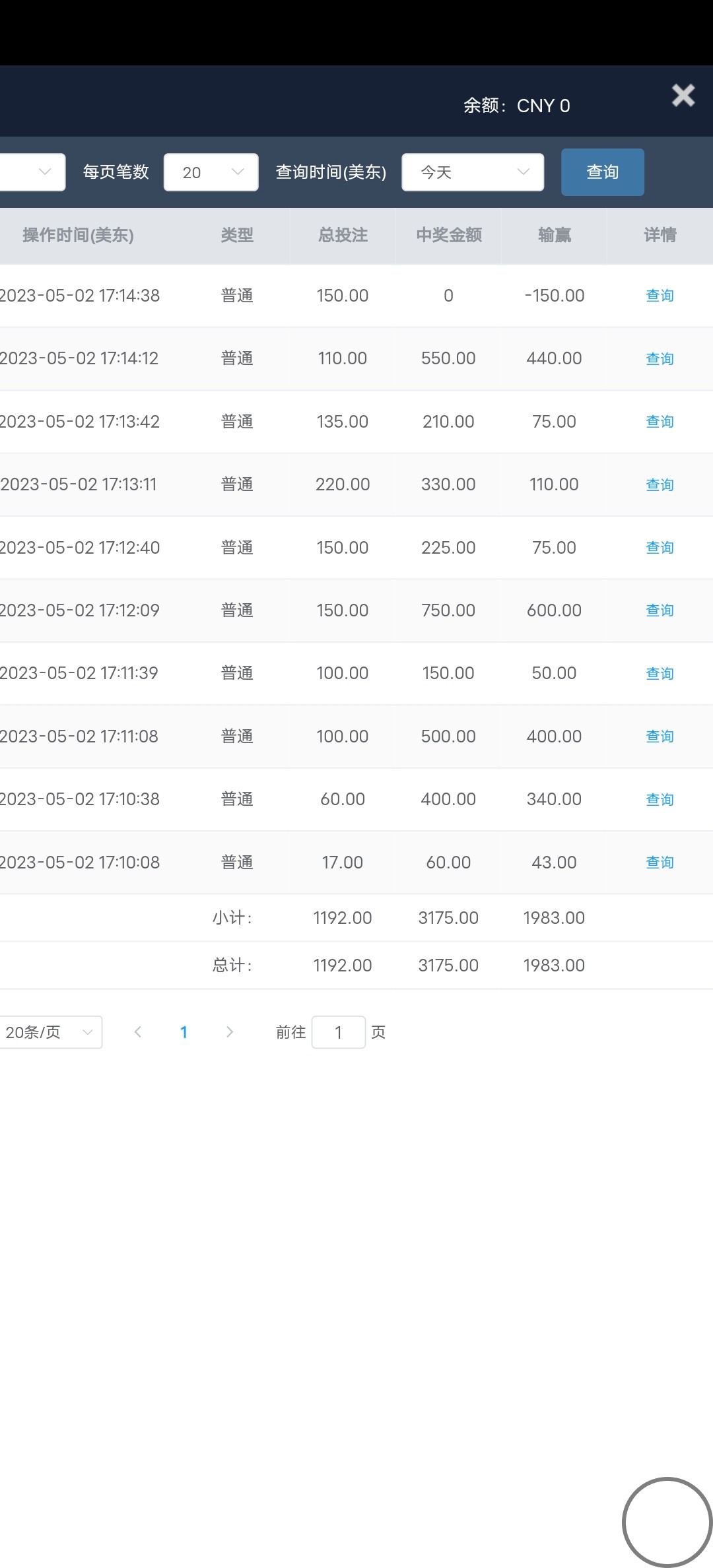Click the 前往 page number input field
The image size is (713, 1568).
tap(338, 1032)
